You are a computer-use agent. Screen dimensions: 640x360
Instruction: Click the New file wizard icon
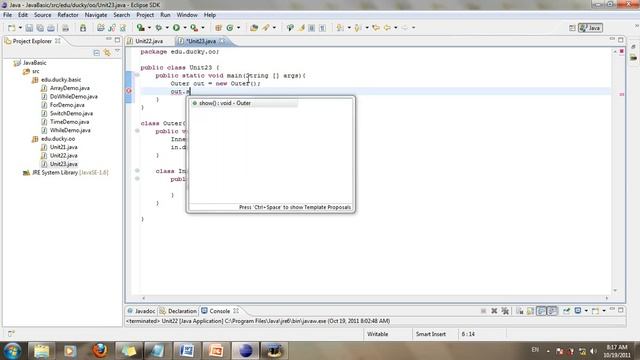(x=11, y=28)
